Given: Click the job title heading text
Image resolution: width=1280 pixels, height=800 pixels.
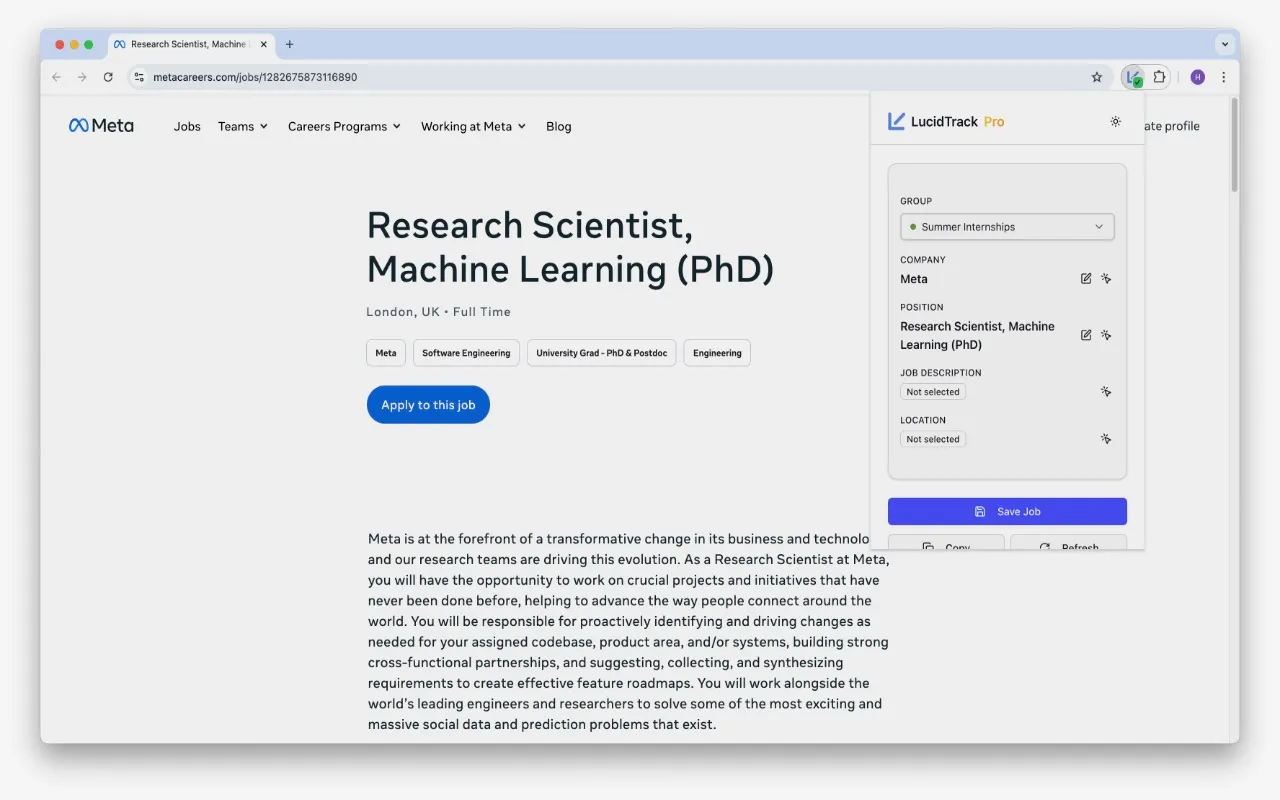Looking at the screenshot, I should [x=570, y=247].
